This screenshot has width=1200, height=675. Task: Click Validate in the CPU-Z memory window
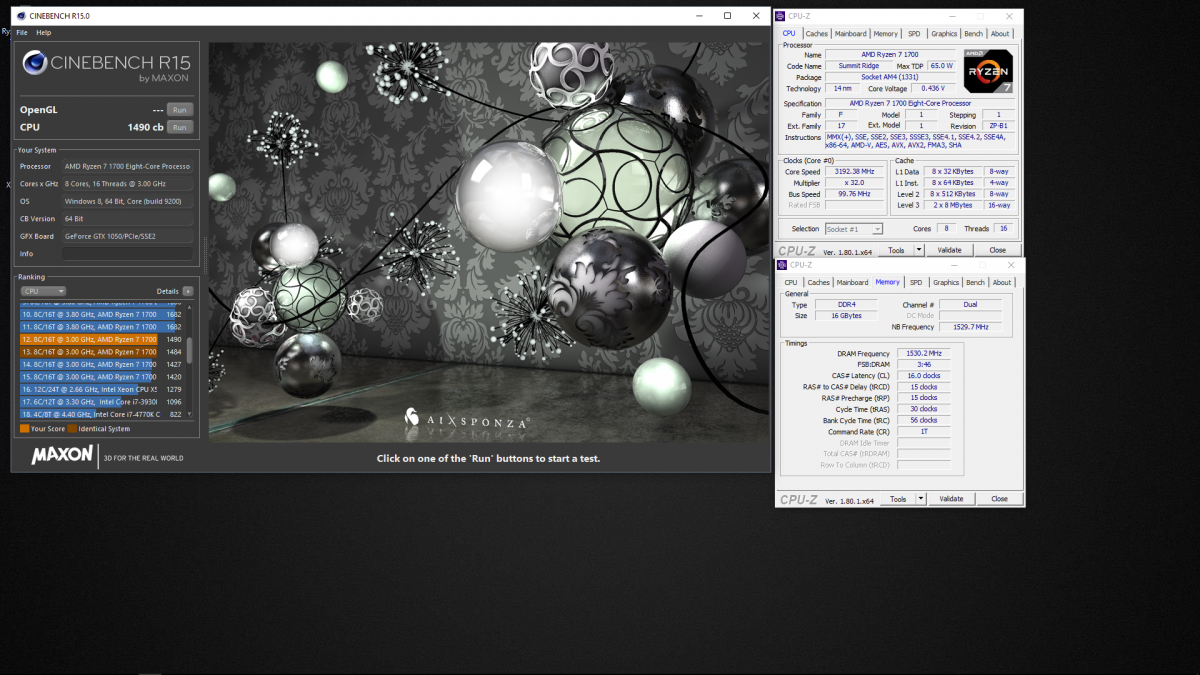(951, 499)
